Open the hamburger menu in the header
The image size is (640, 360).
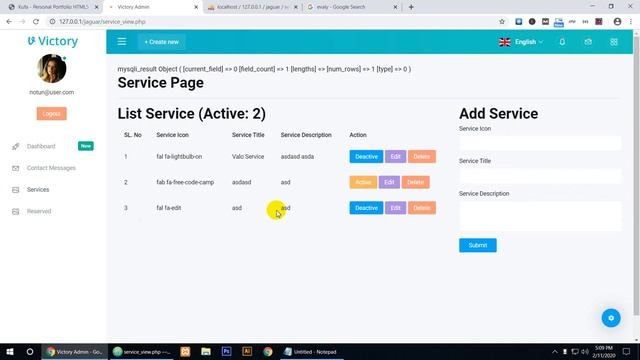(122, 42)
